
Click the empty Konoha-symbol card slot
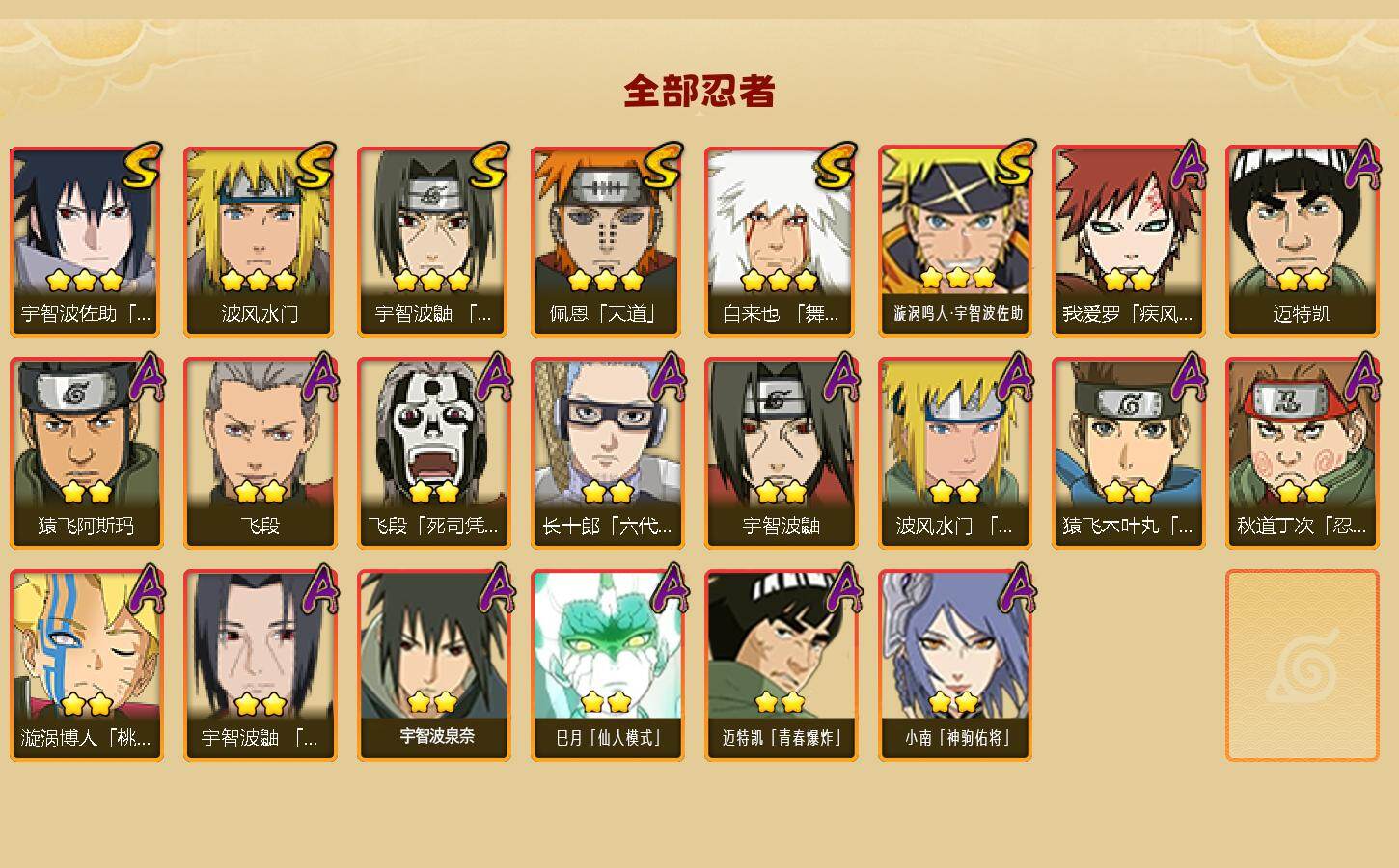click(x=1302, y=665)
